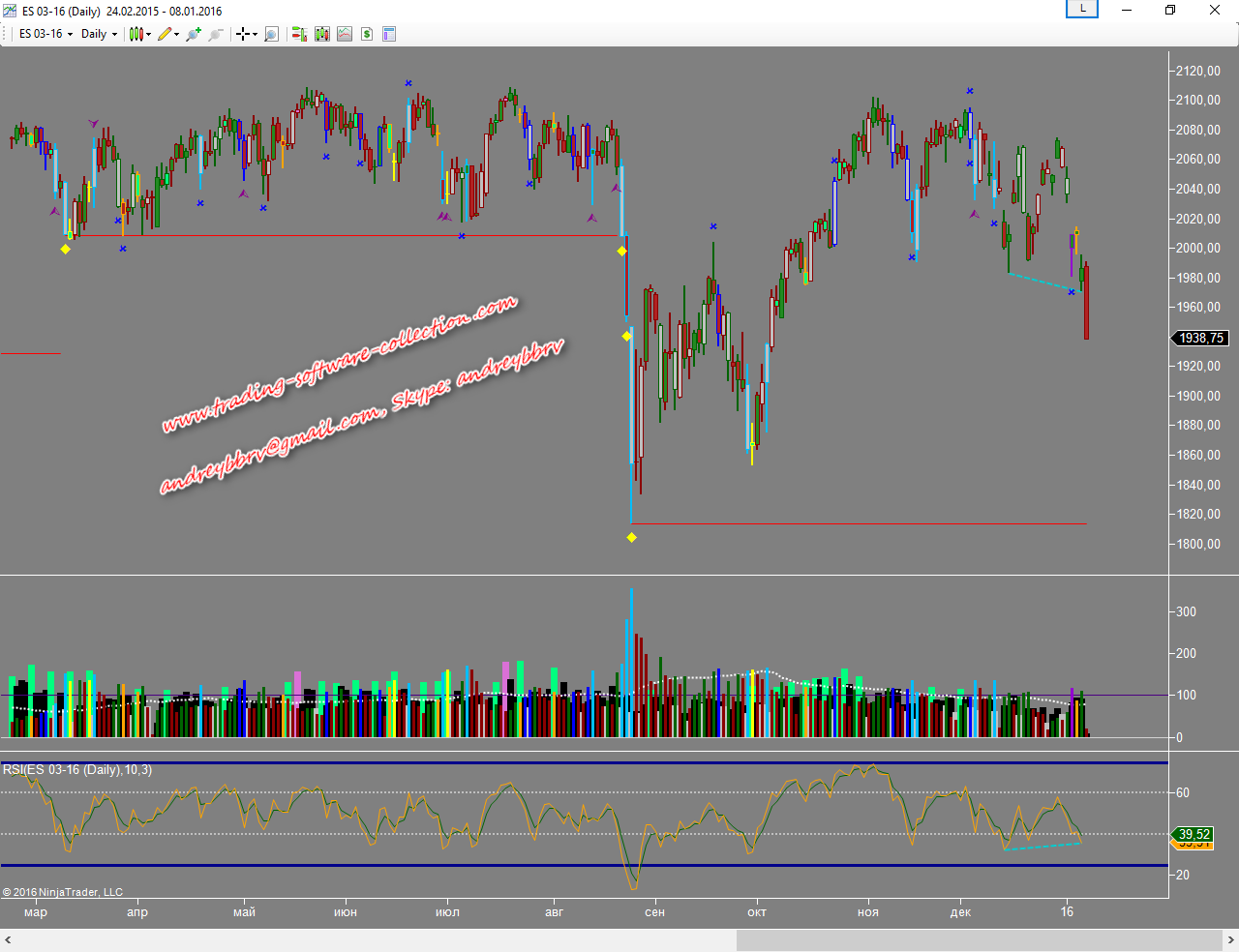
Task: Open the Strategies dollar sign icon
Action: 367,34
